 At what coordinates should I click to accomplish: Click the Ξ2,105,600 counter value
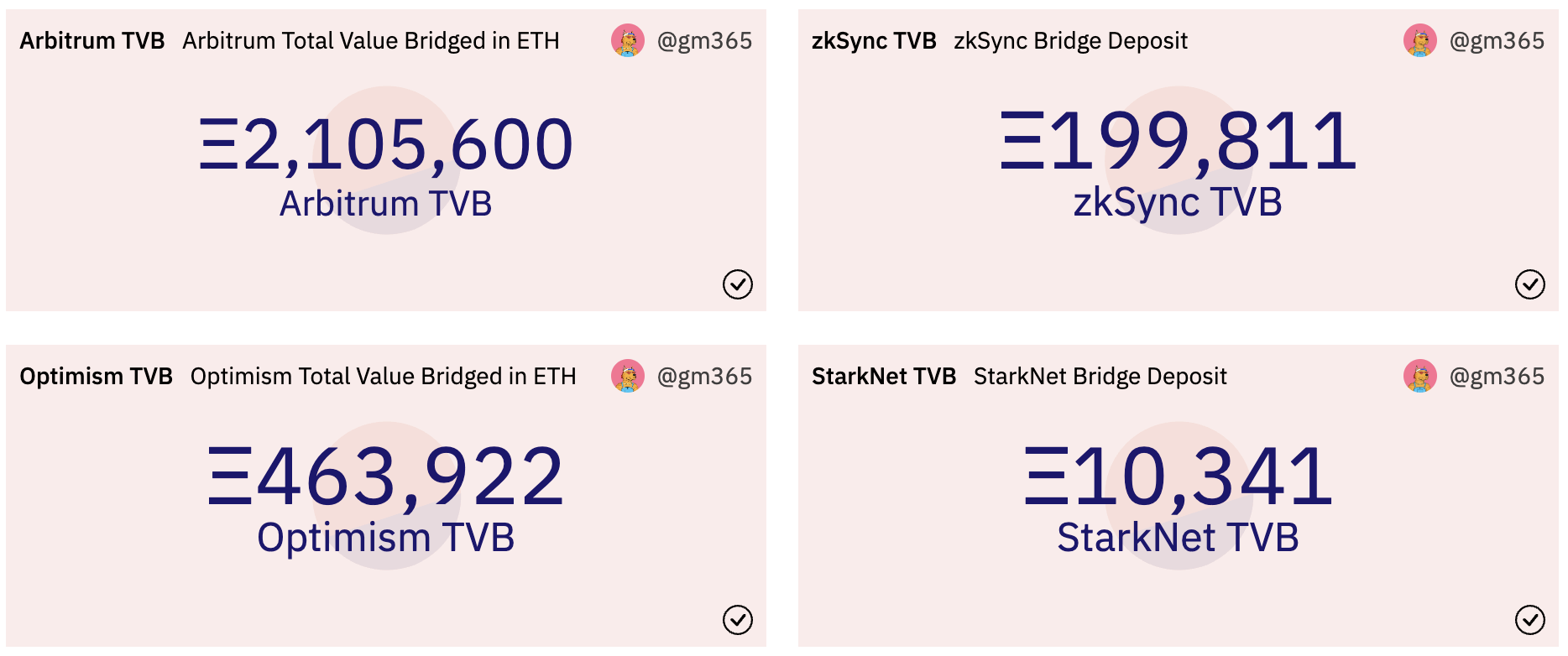point(386,144)
